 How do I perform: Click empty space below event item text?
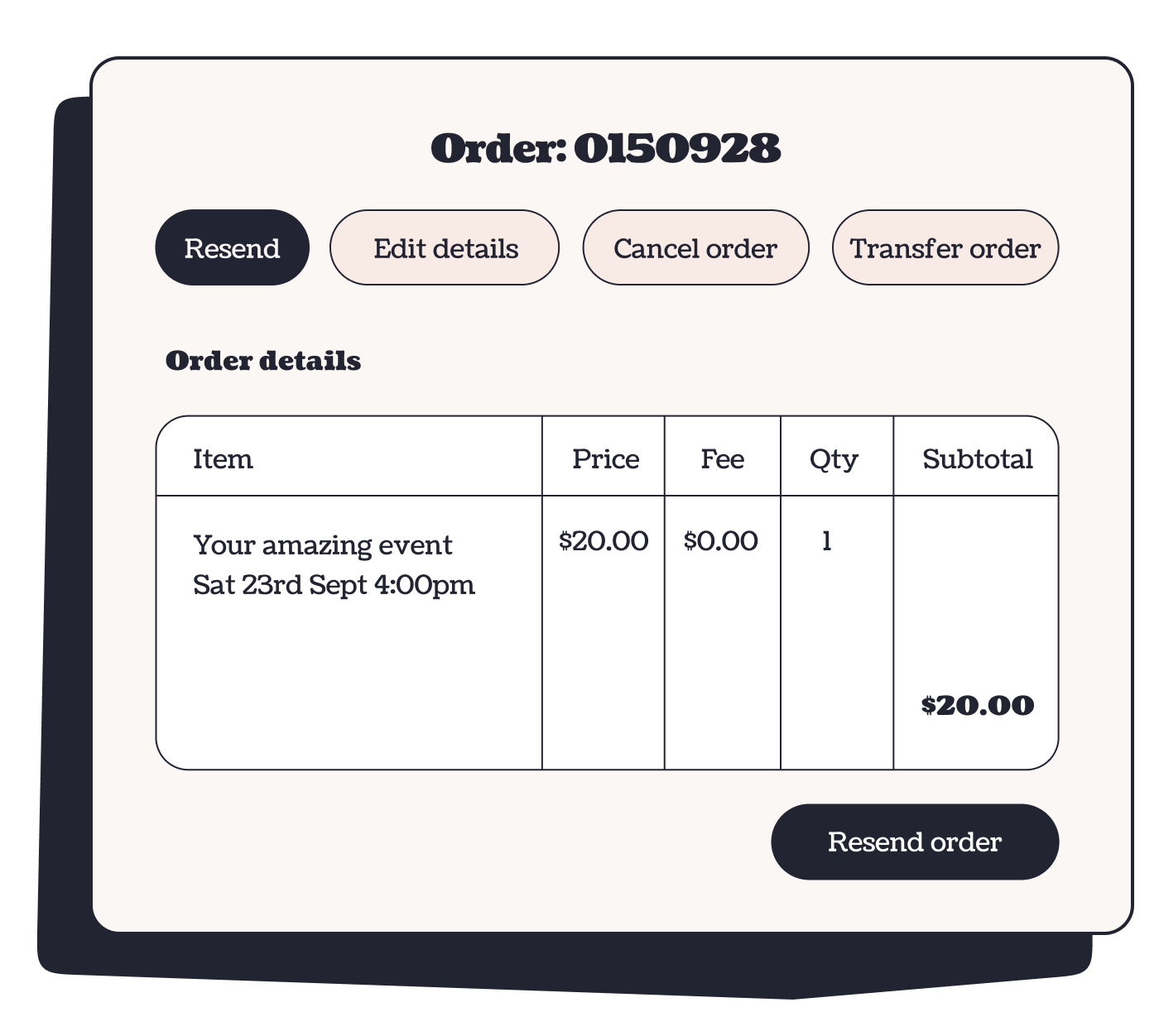(x=348, y=687)
